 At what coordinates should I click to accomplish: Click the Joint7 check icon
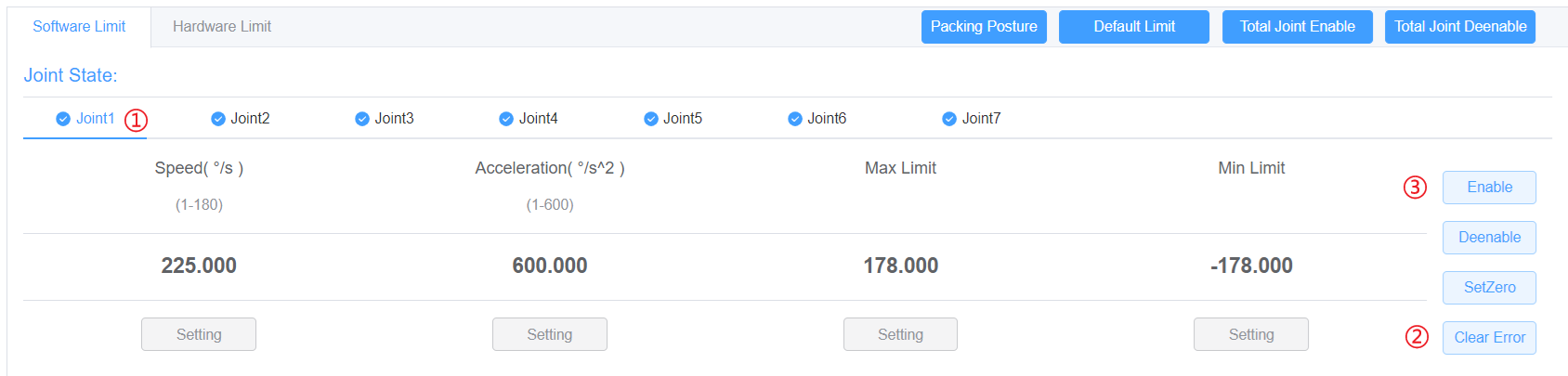(949, 119)
